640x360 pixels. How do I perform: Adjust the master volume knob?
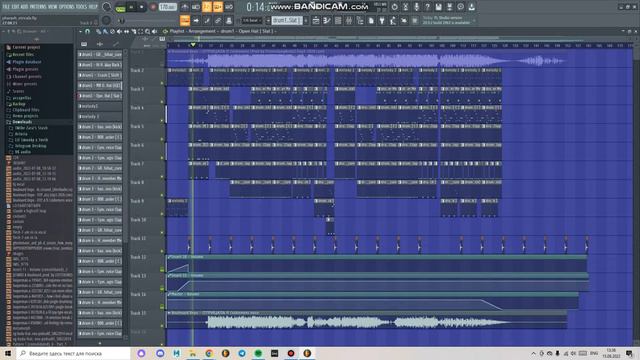coord(106,7)
